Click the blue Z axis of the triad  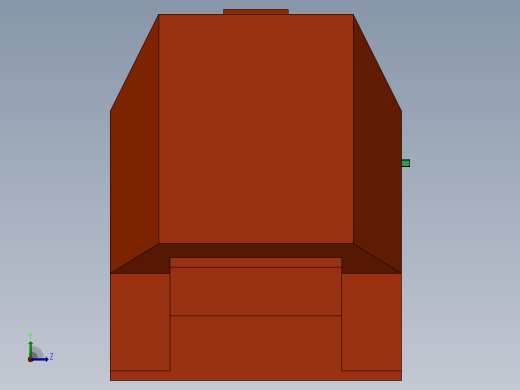(40, 359)
